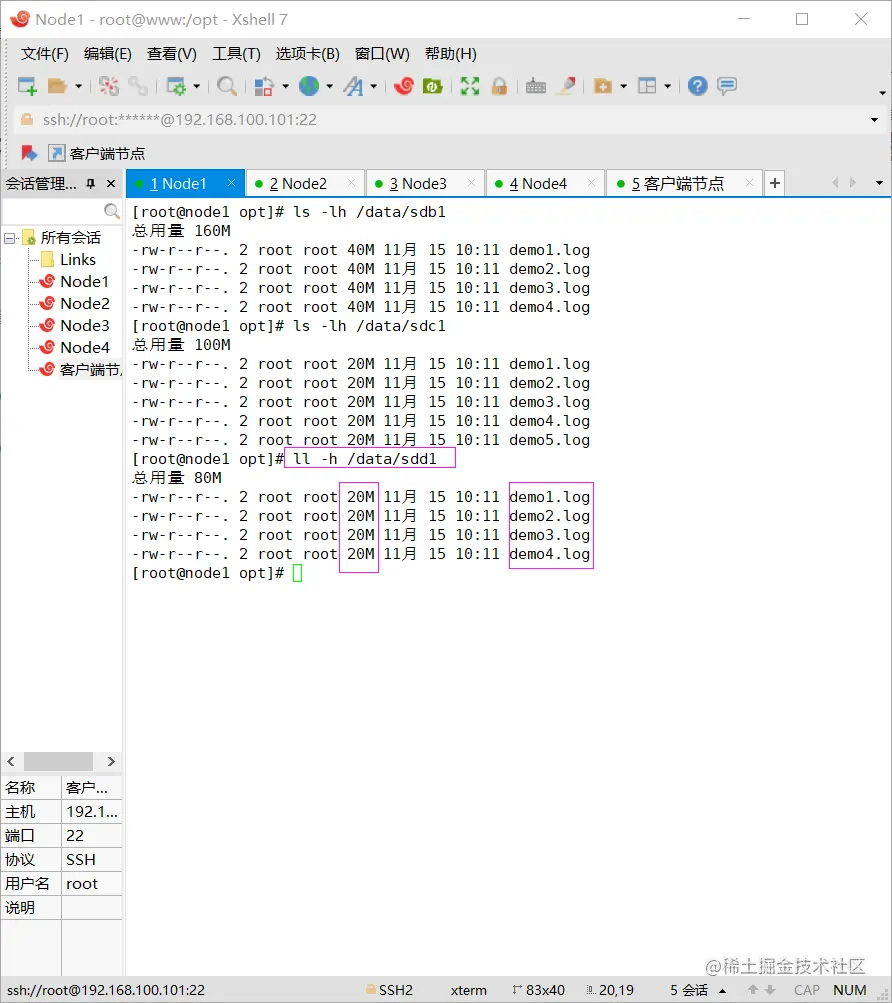Image resolution: width=892 pixels, height=1003 pixels.
Task: Toggle full screen icon in toolbar
Action: (470, 86)
